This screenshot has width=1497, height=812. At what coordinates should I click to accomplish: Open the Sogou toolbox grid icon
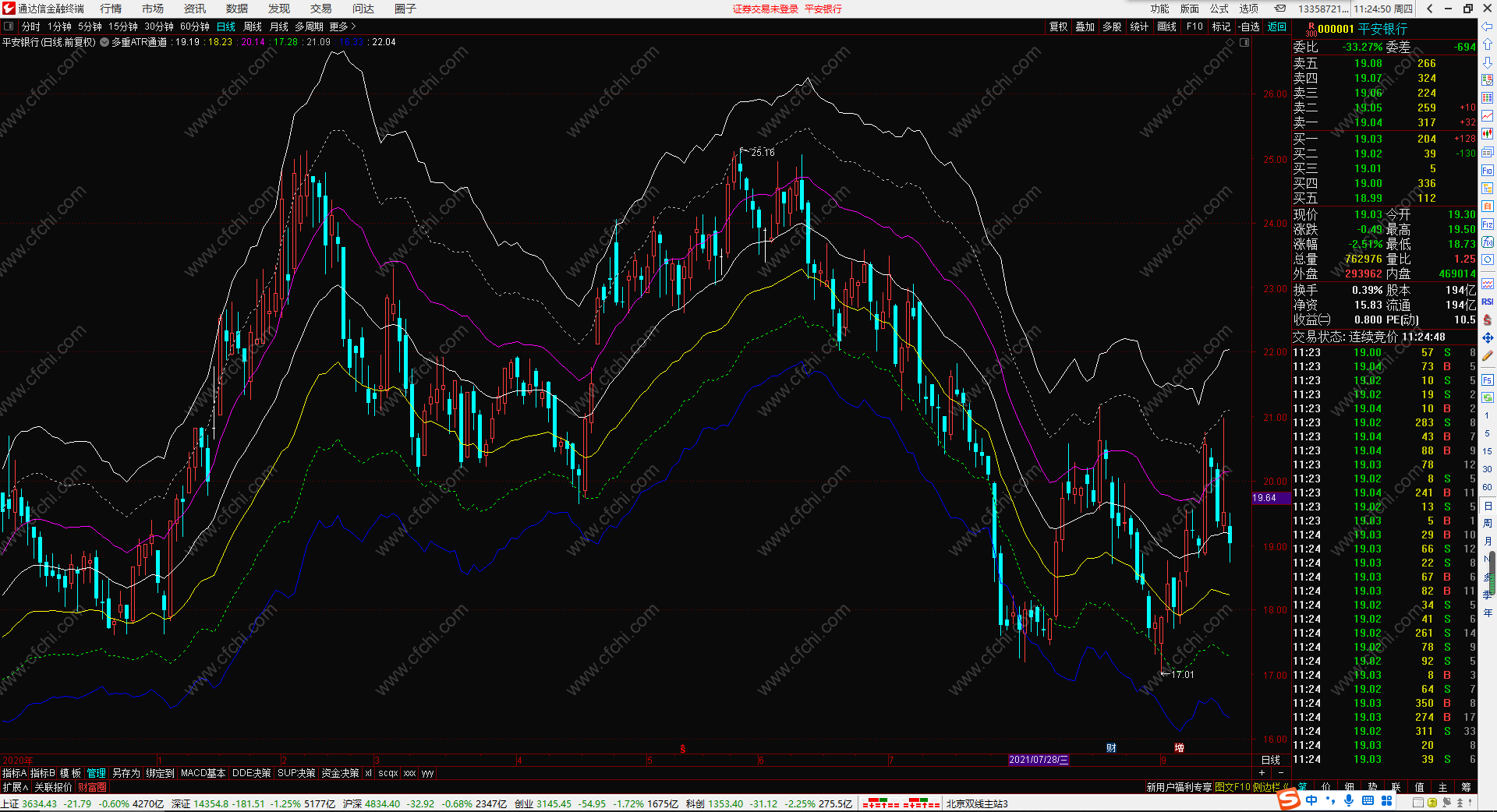(1386, 800)
